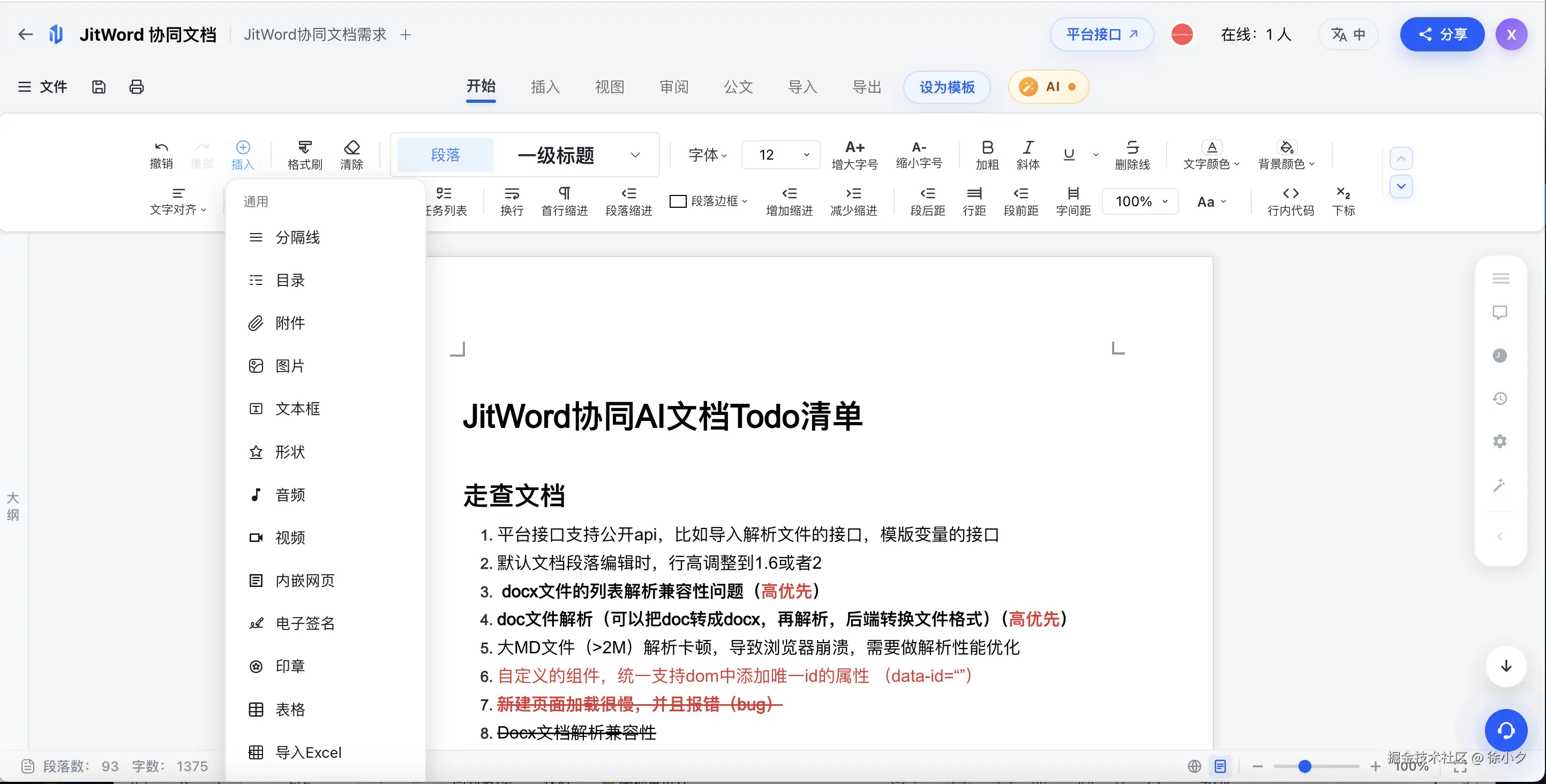Toggle strikethrough (删除线) formatting

(x=1132, y=155)
